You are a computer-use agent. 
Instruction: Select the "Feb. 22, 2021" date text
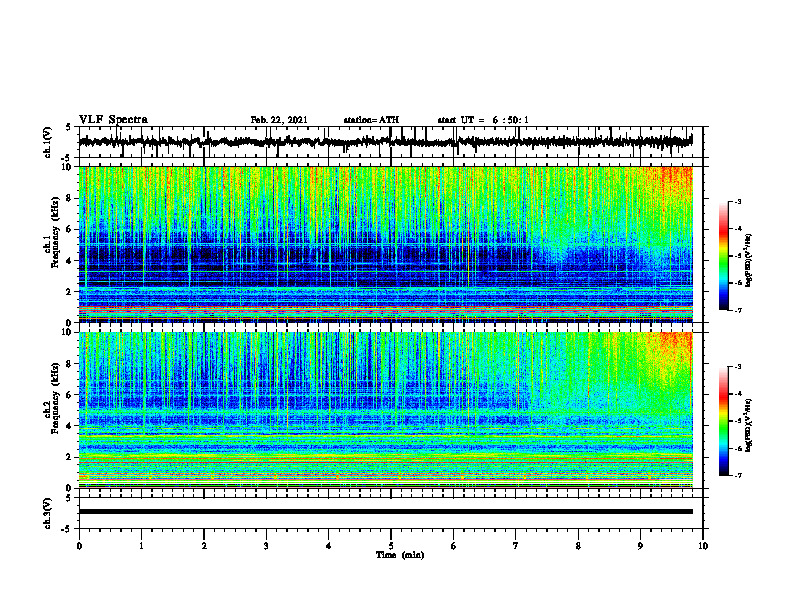click(x=279, y=120)
